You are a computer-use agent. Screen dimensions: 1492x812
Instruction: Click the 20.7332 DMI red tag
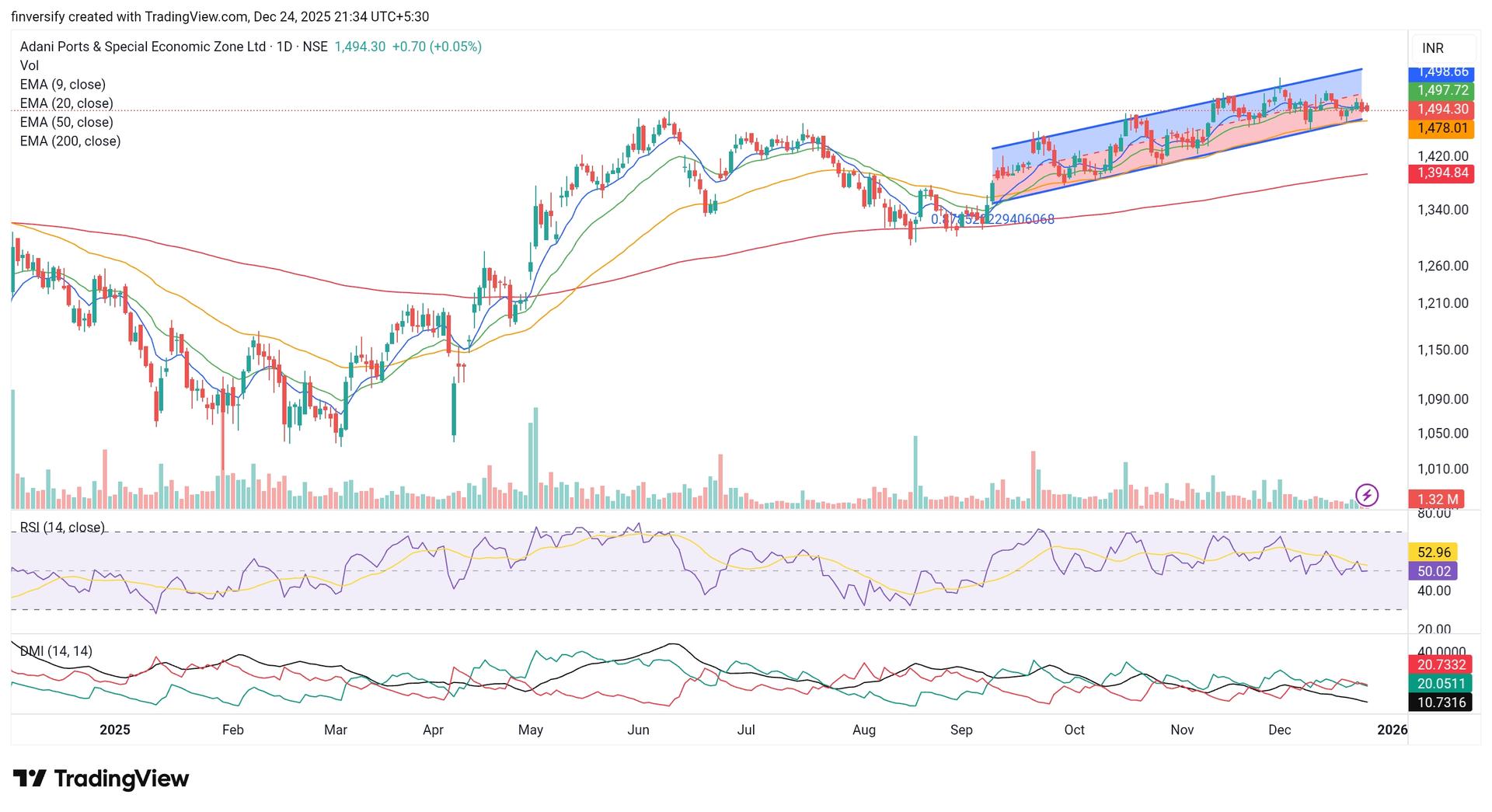1441,664
